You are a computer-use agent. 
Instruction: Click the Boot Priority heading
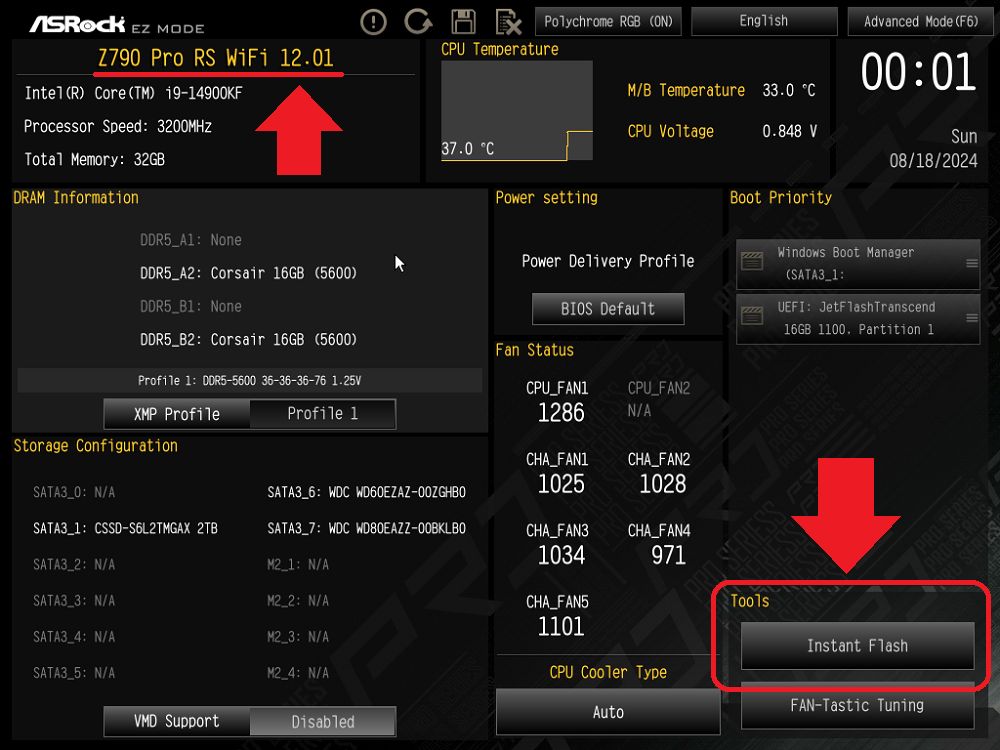pyautogui.click(x=781, y=198)
